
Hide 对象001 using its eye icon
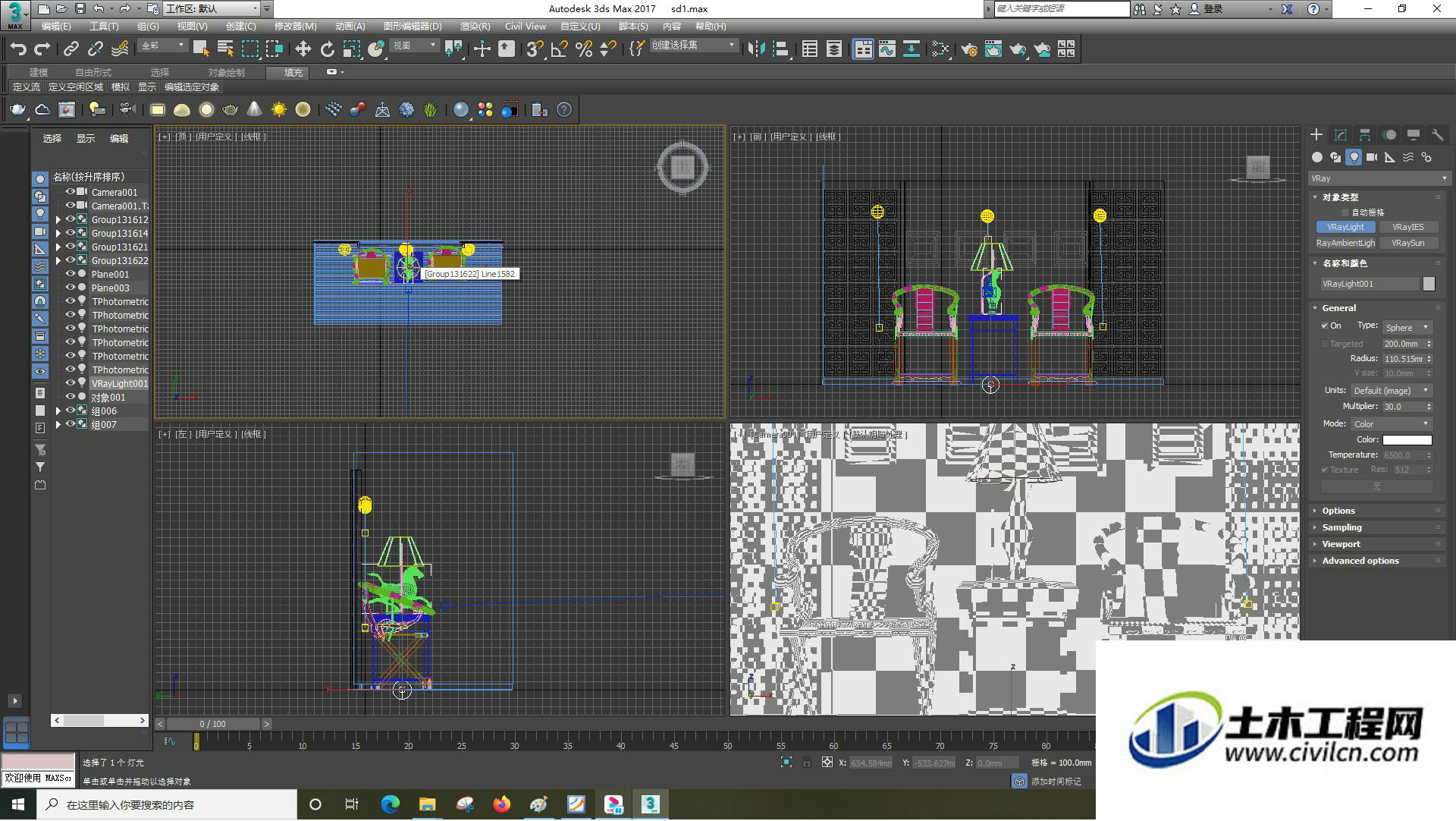(70, 397)
